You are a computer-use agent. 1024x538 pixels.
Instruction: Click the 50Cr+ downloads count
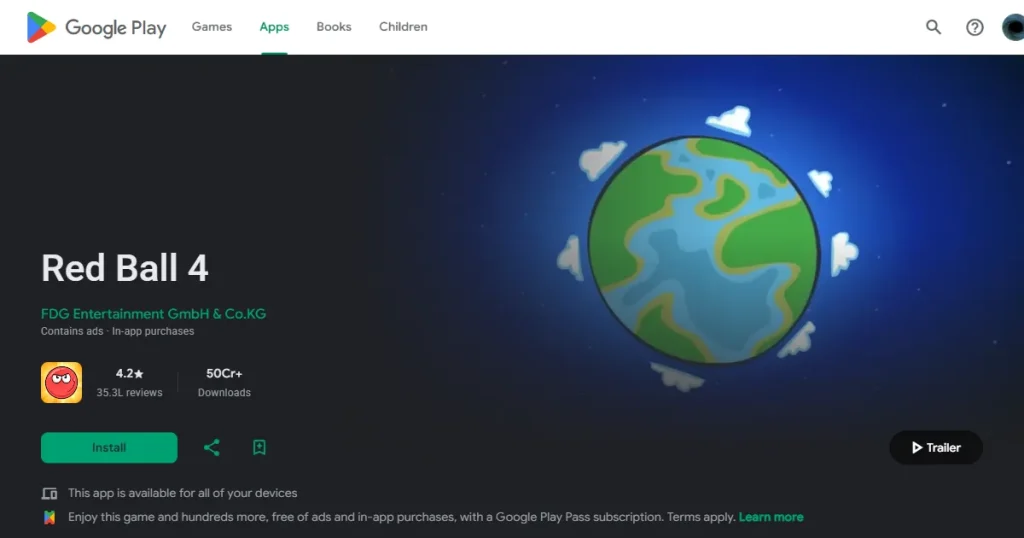coord(224,373)
